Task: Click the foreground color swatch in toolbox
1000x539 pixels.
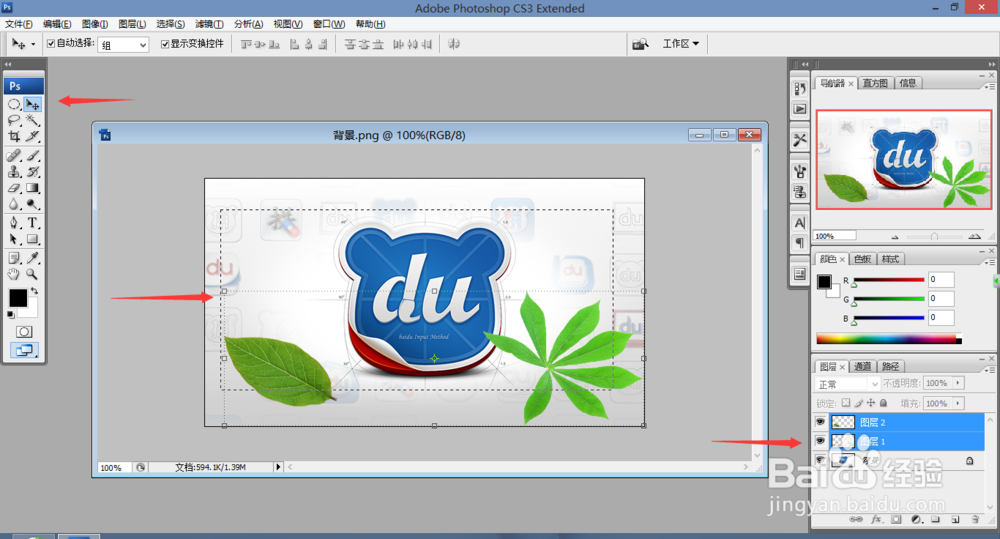Action: 17,298
